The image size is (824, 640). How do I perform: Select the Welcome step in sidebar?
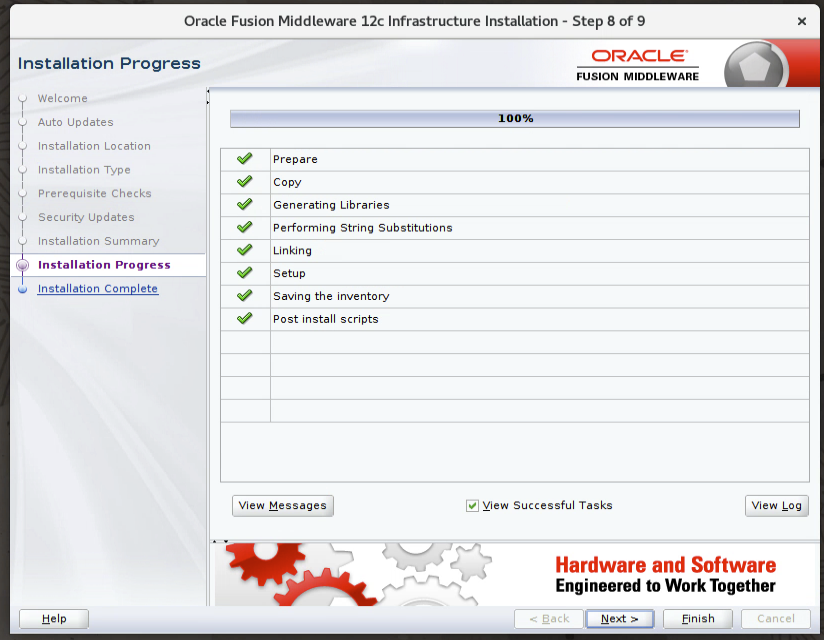point(63,98)
